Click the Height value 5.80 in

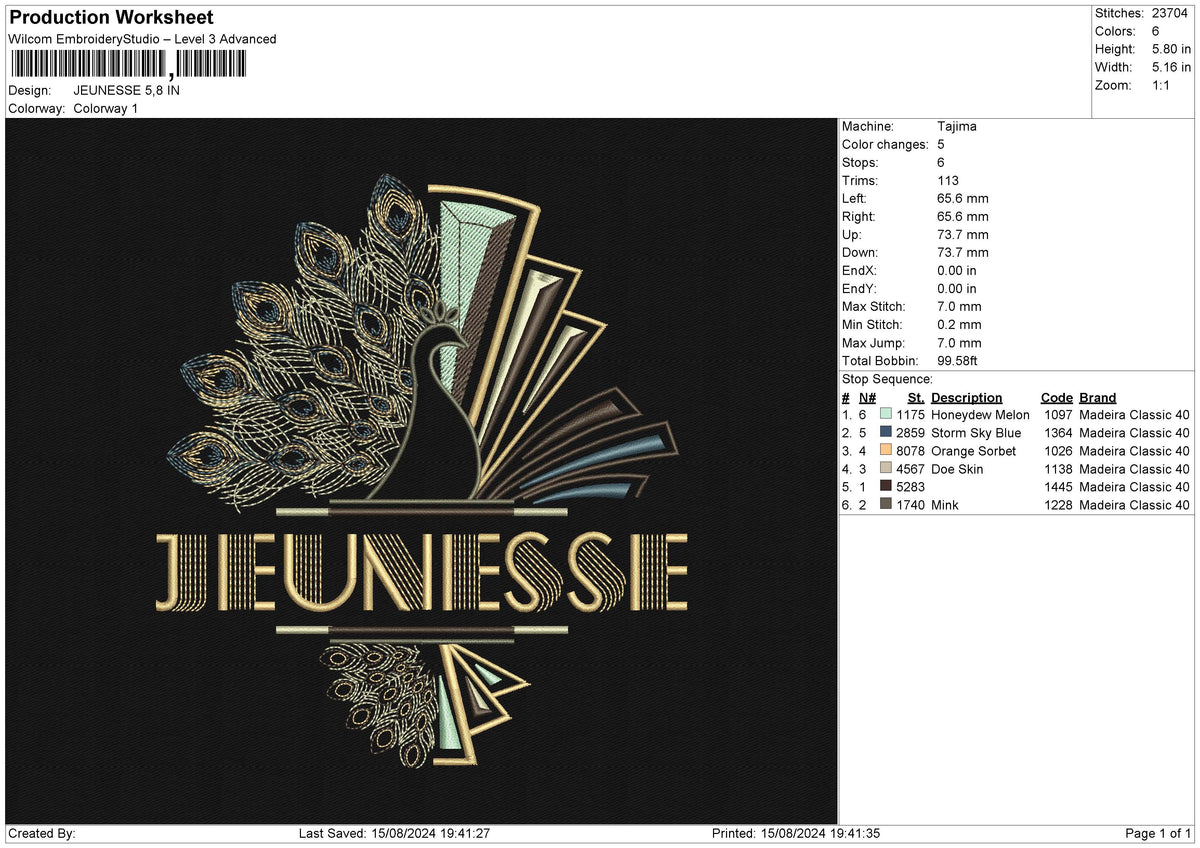(x=1171, y=49)
